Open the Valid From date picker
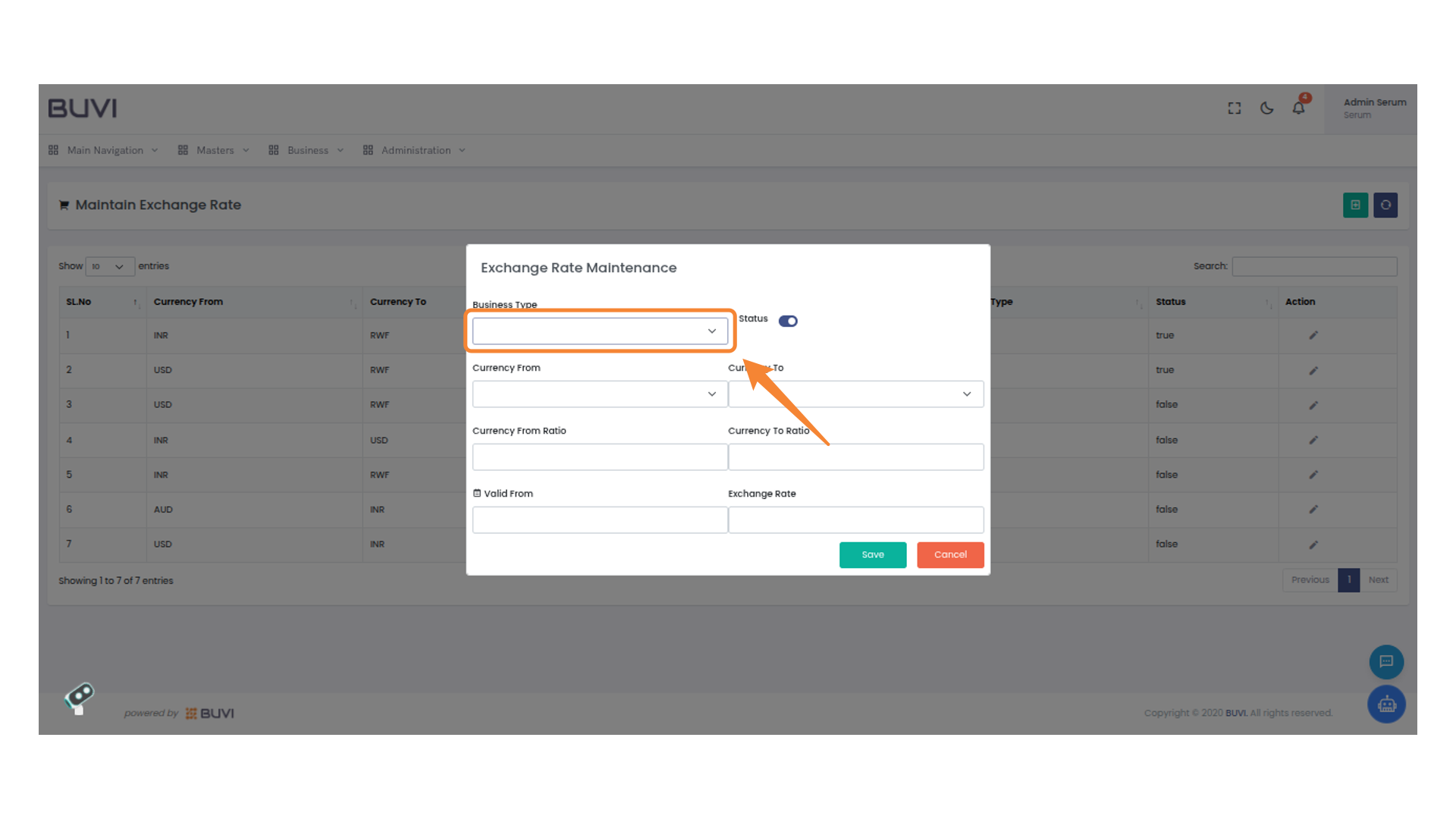1456x819 pixels. coord(599,519)
